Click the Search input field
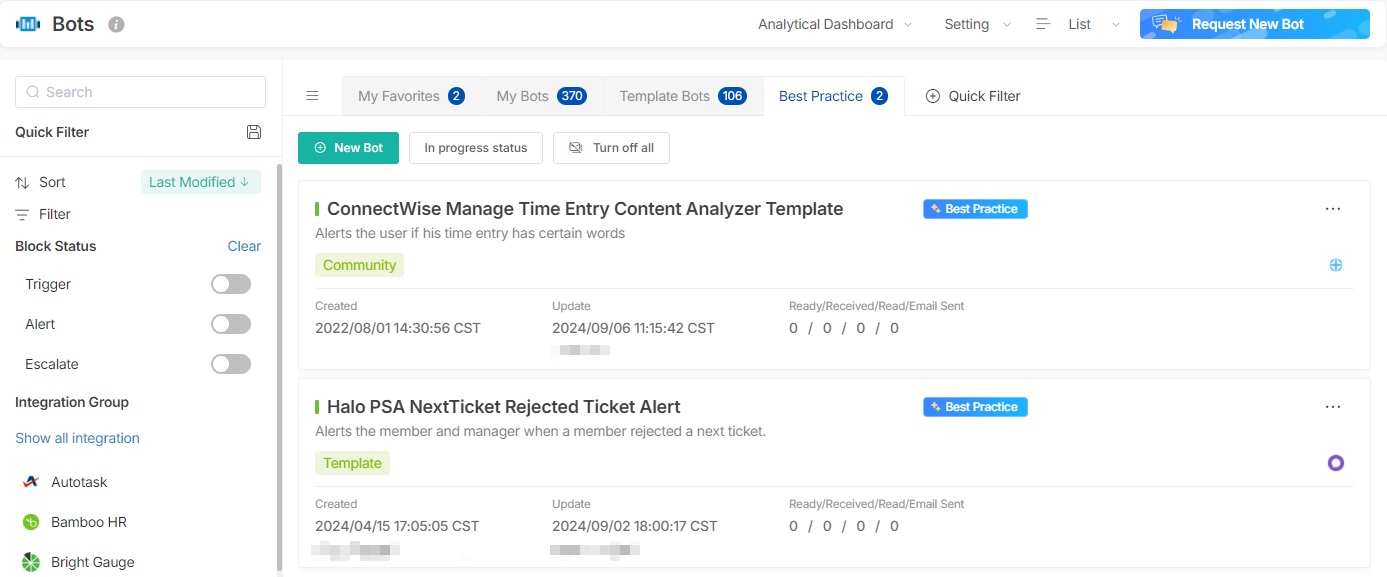 coord(141,92)
